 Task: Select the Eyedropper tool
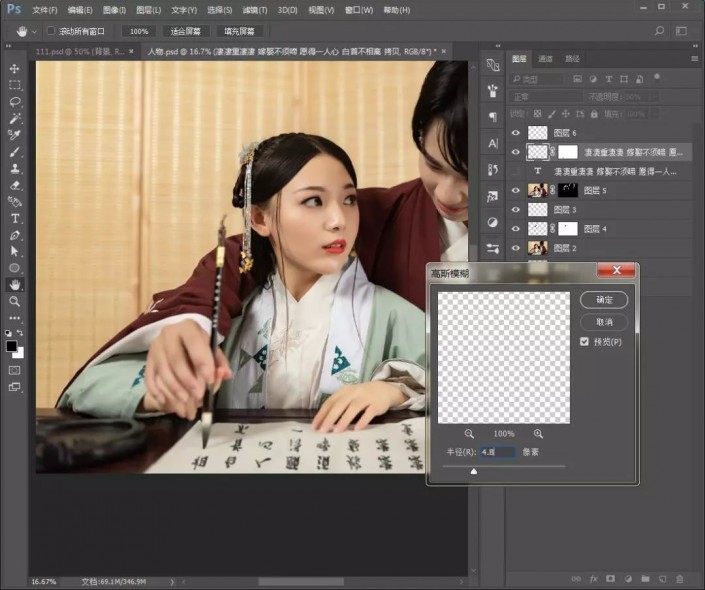point(14,135)
